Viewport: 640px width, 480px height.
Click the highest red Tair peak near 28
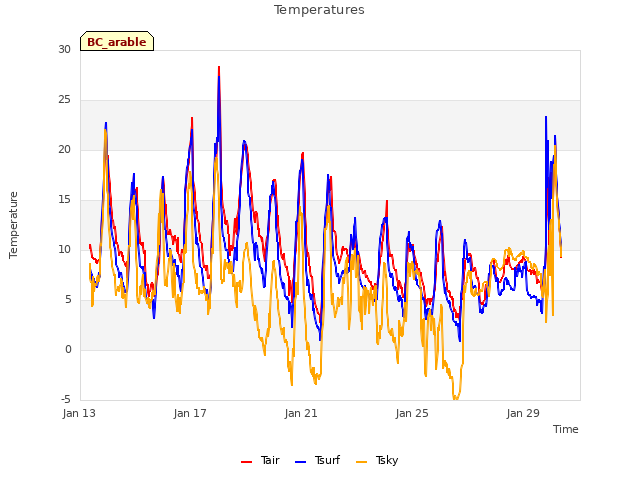(219, 67)
